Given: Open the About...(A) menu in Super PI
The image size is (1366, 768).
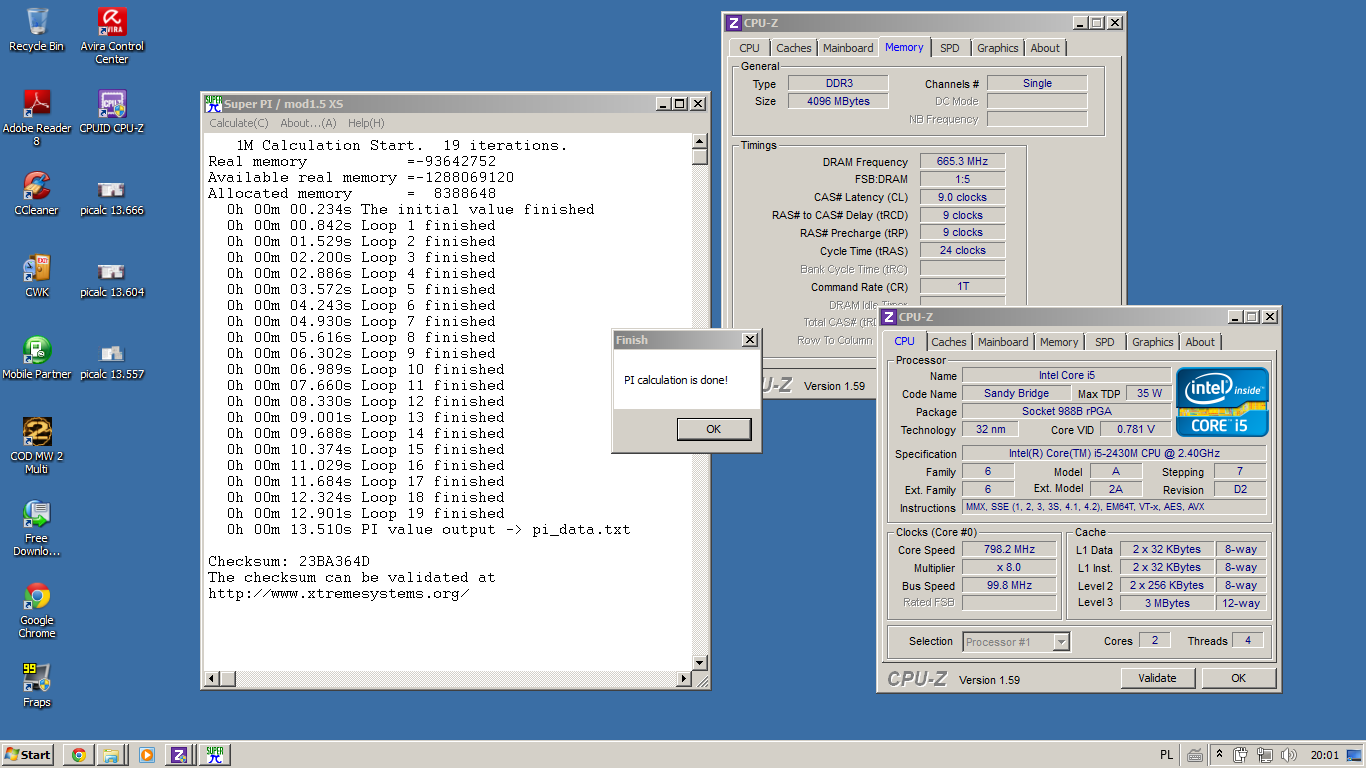Looking at the screenshot, I should click(308, 123).
